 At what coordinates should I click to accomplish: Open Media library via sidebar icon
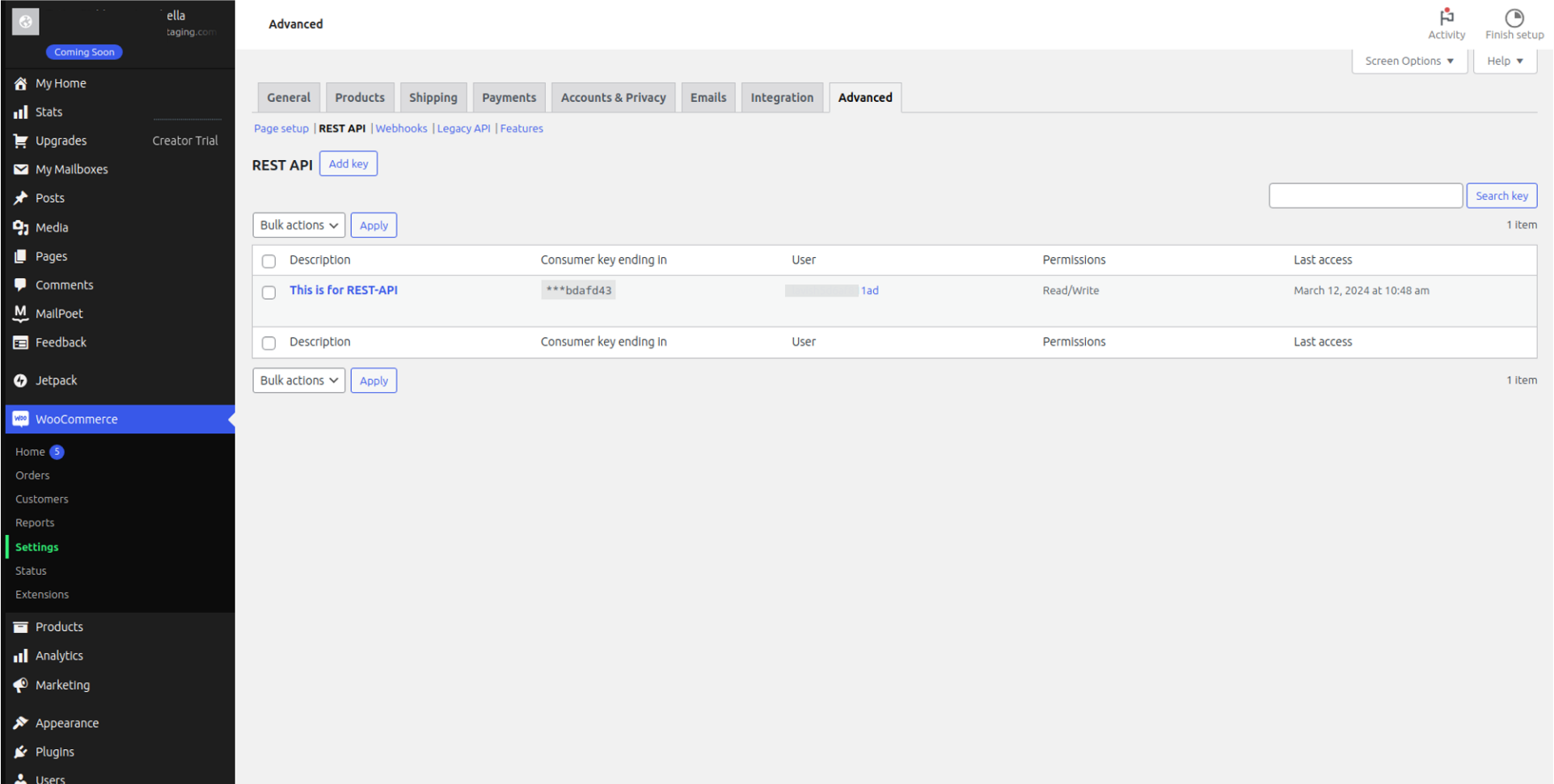click(21, 228)
